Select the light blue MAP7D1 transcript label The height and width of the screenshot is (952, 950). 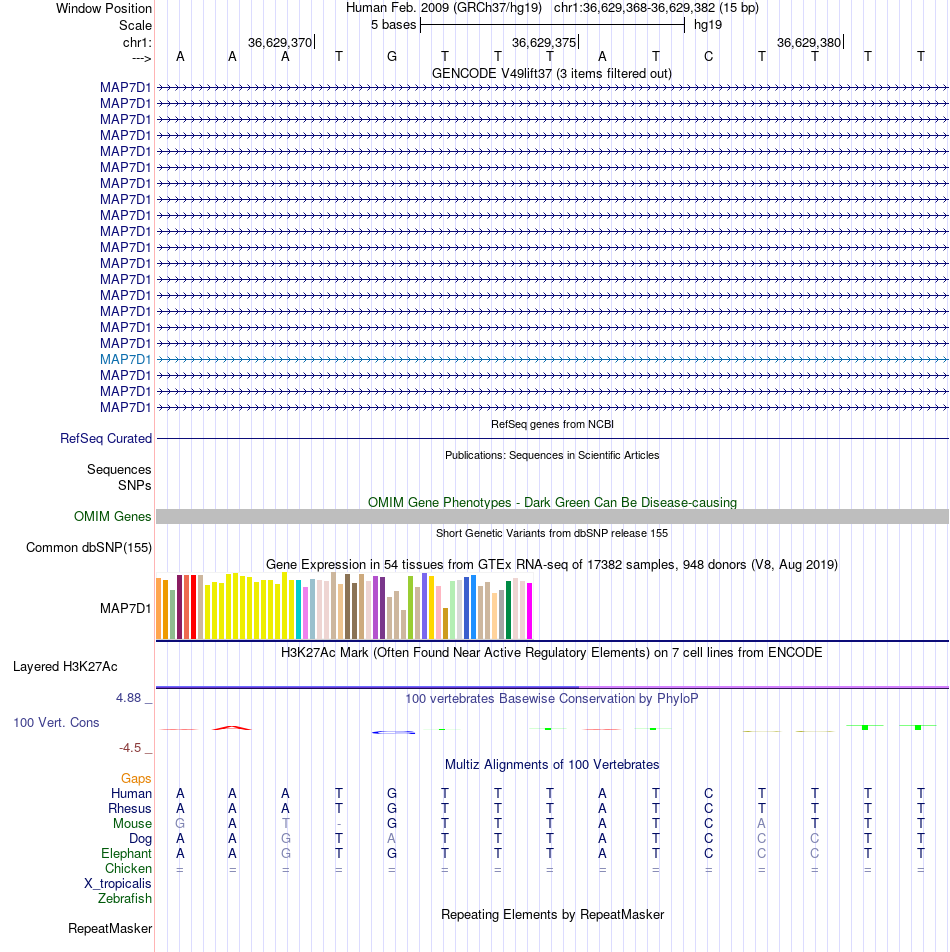coord(126,359)
